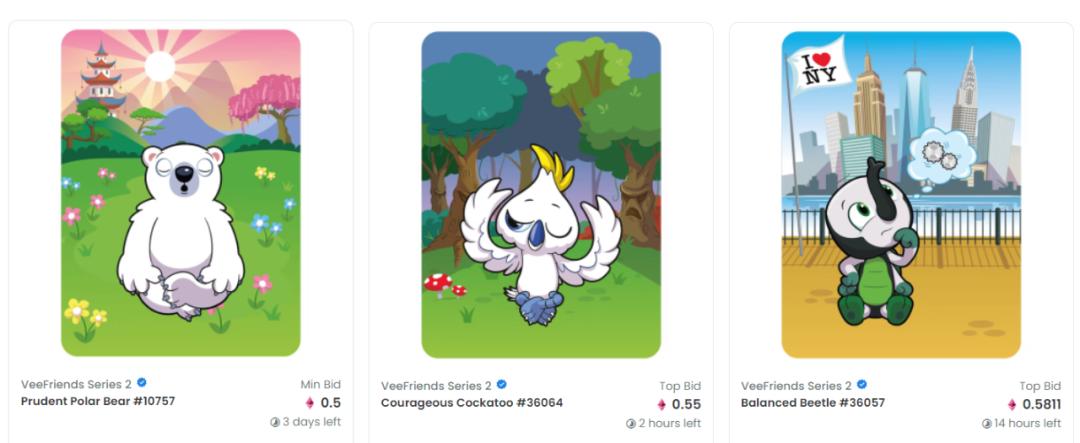Click the Ethereum icon next to 0.5

click(x=310, y=403)
